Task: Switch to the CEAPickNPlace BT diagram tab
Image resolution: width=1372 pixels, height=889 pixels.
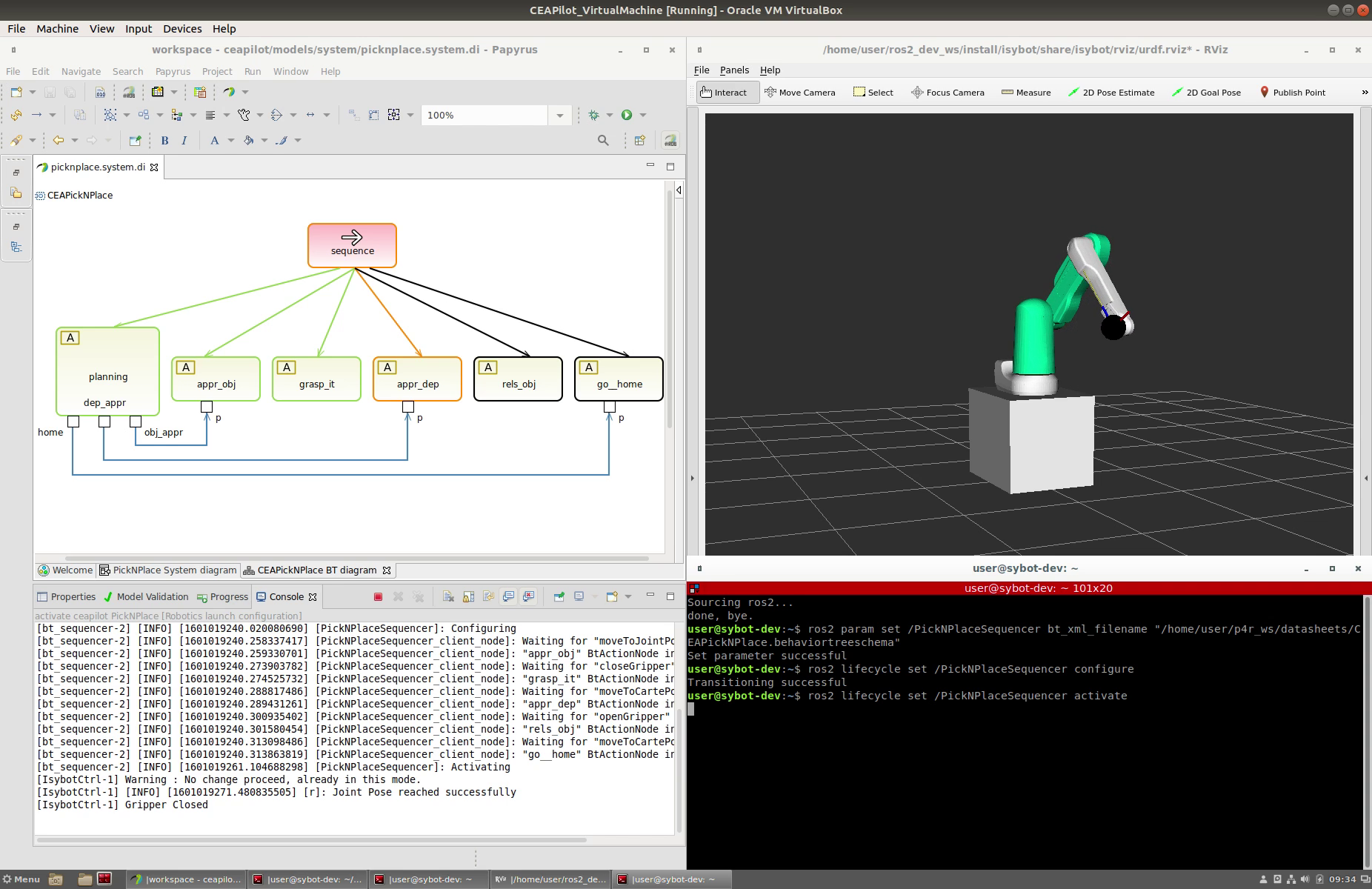Action: click(316, 570)
